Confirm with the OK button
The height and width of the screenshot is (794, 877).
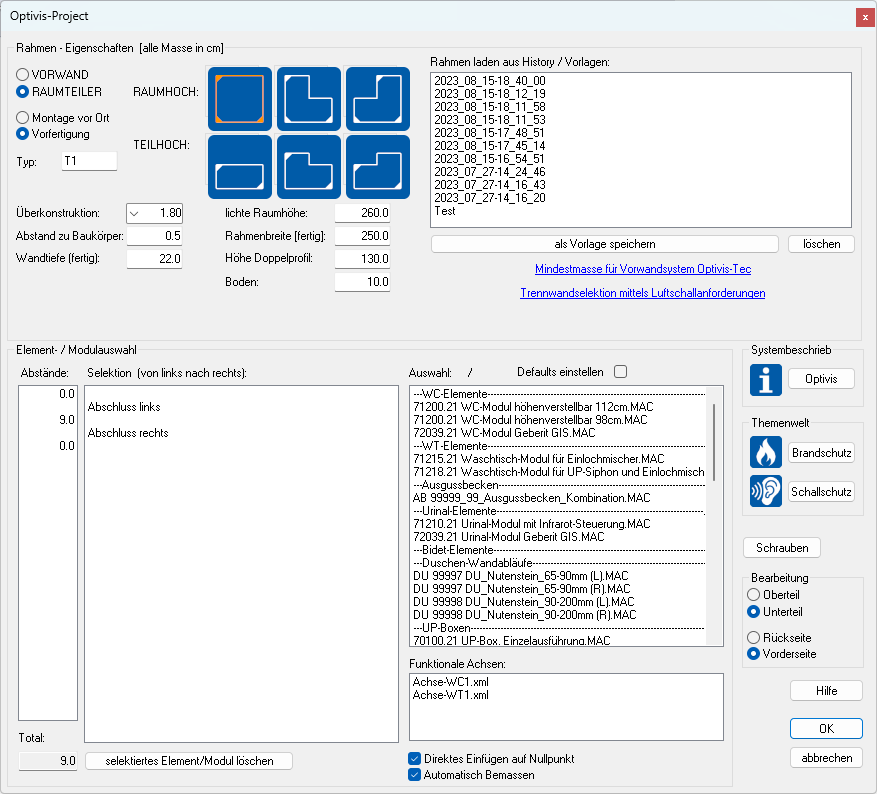(x=826, y=729)
